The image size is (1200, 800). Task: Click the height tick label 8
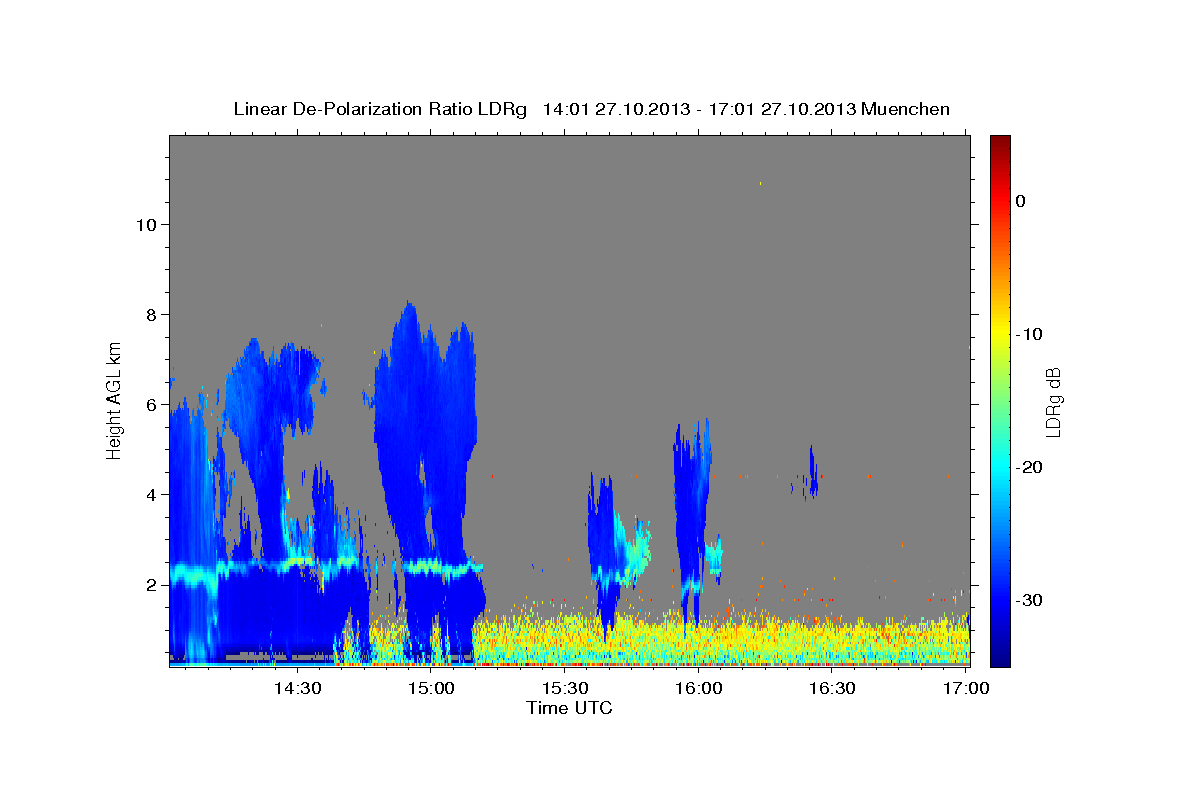coord(150,314)
